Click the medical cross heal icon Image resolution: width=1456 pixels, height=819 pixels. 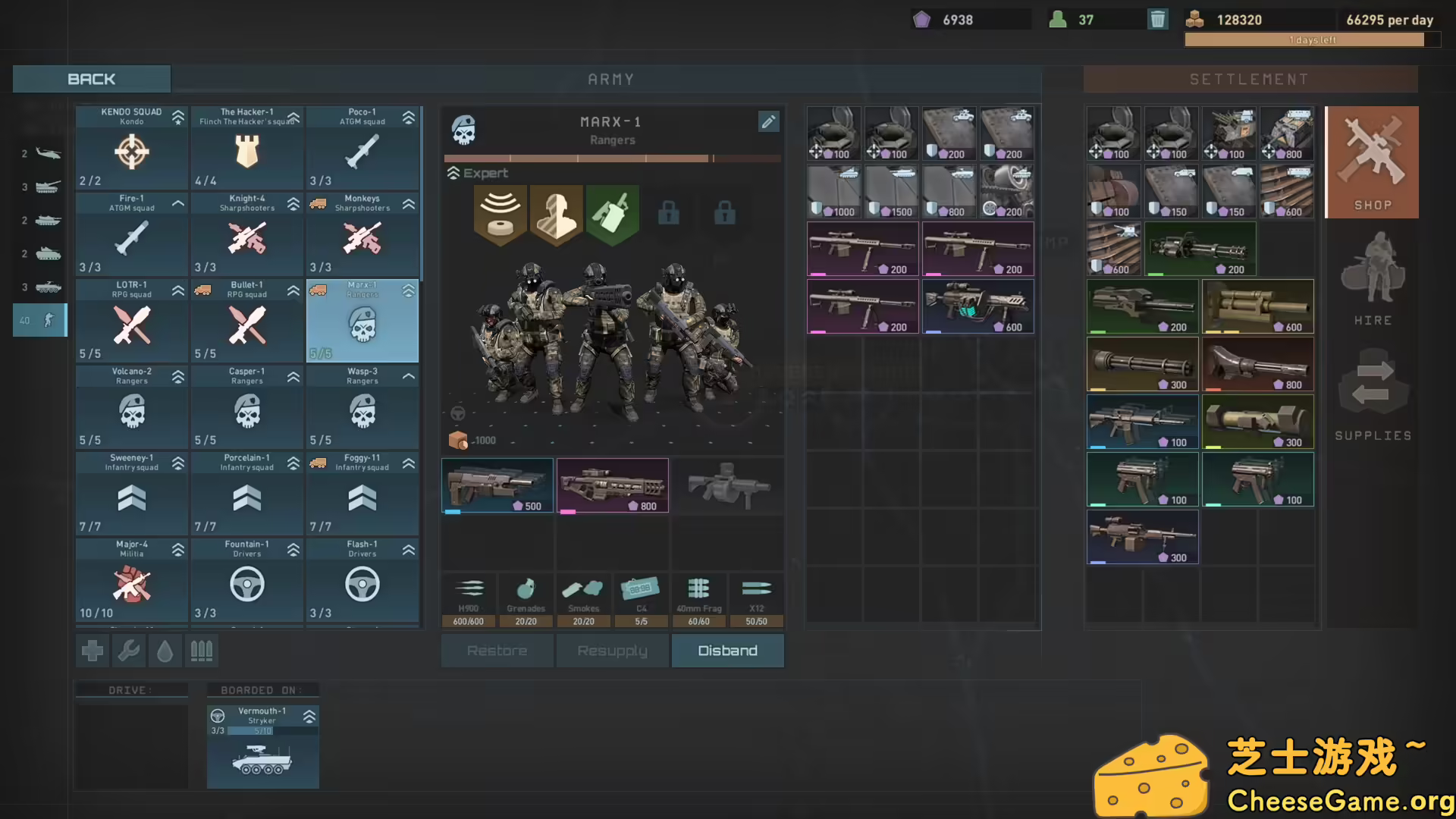[93, 651]
